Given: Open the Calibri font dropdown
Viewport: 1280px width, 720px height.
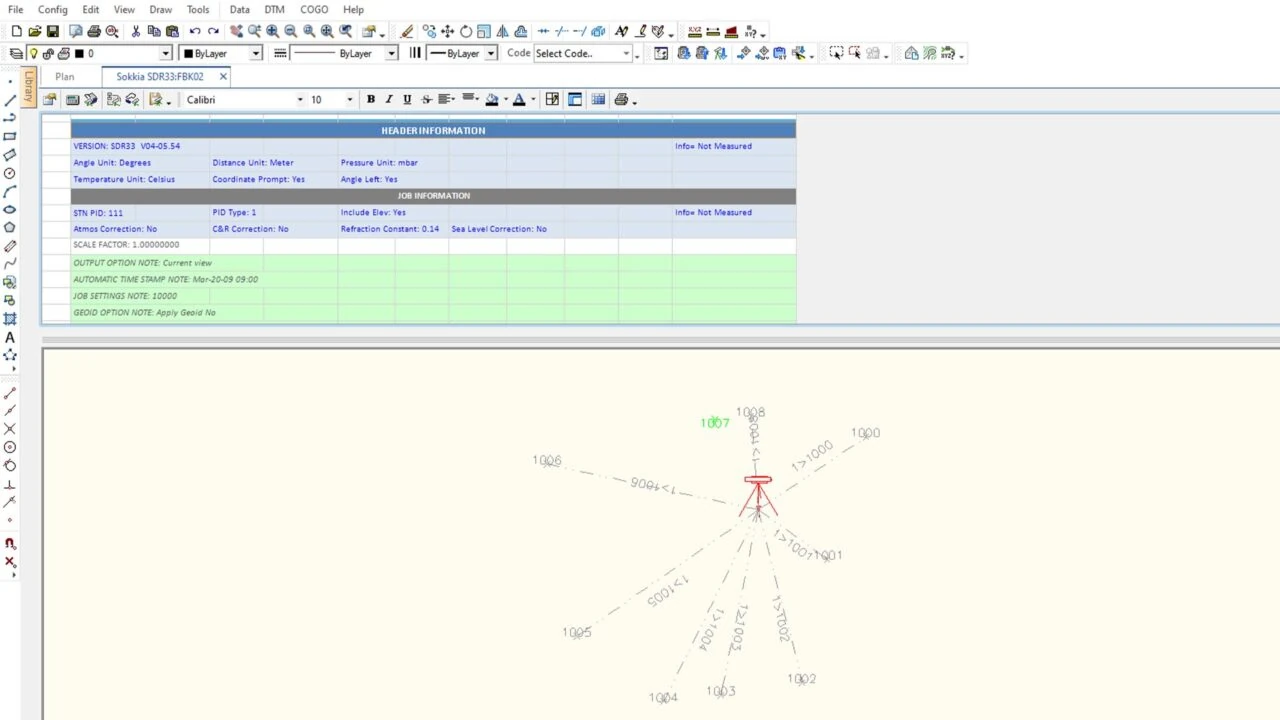Looking at the screenshot, I should point(299,99).
